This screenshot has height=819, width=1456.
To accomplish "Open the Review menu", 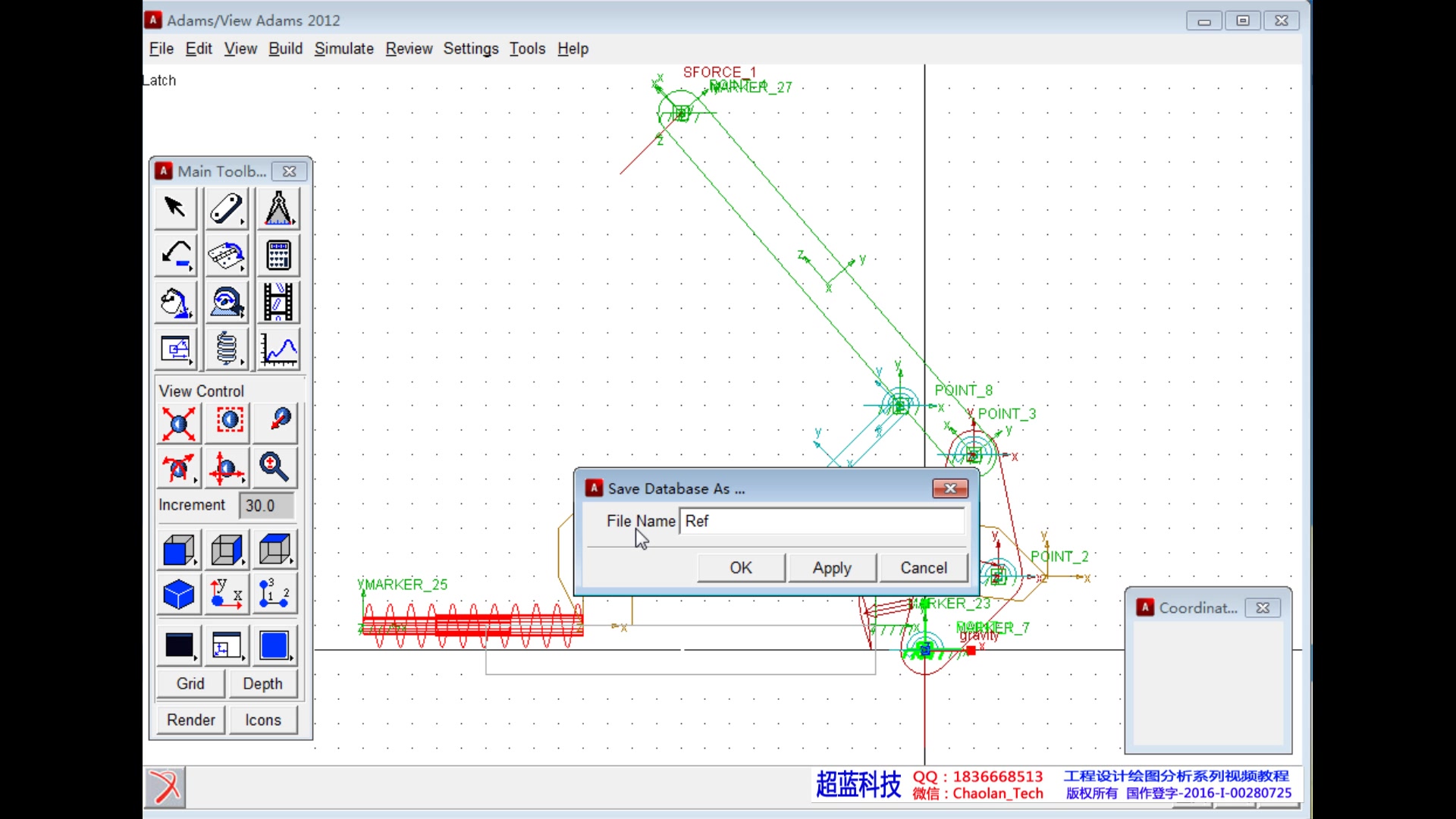I will [409, 49].
